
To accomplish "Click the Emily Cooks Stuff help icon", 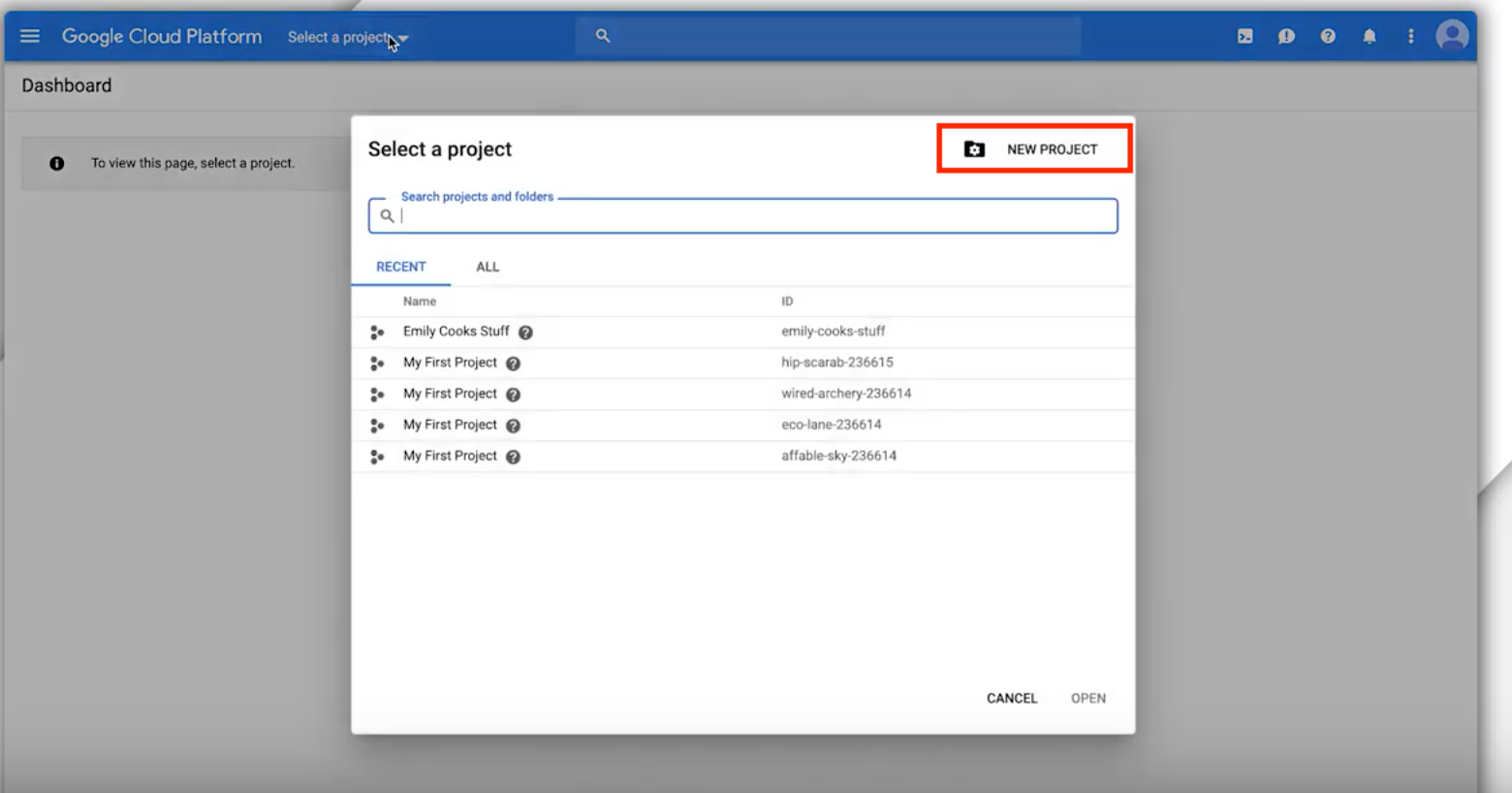I will (525, 333).
